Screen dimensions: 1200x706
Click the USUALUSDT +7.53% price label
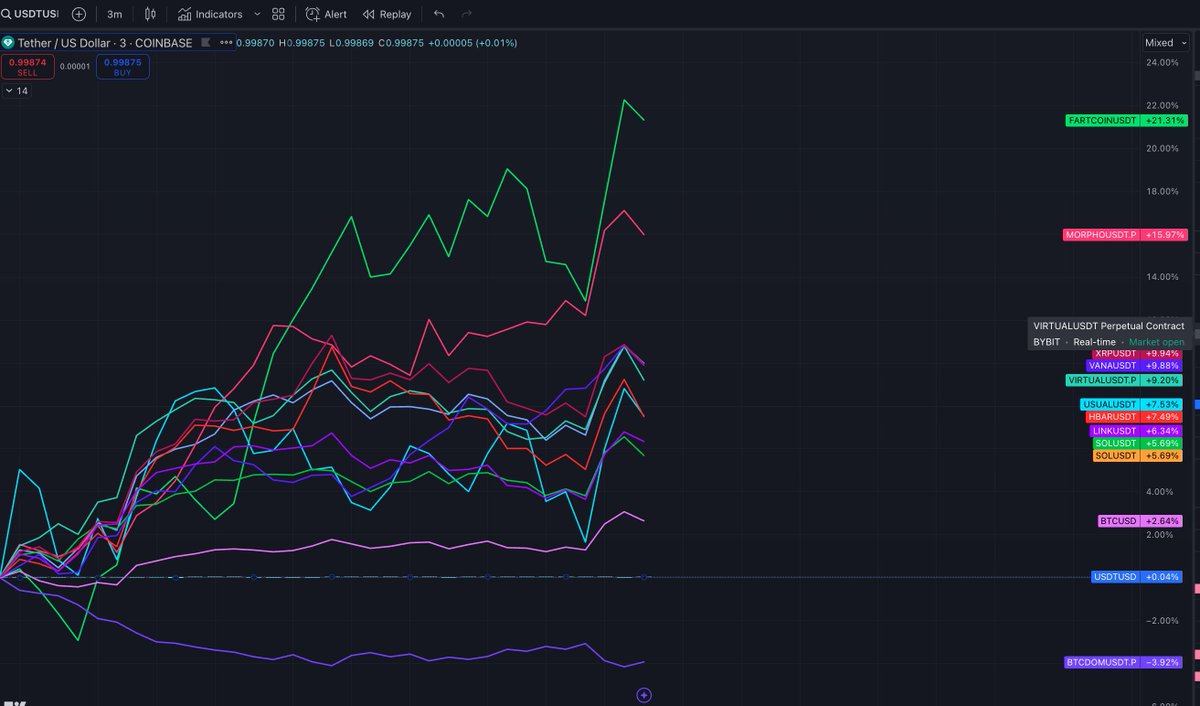coord(1133,404)
